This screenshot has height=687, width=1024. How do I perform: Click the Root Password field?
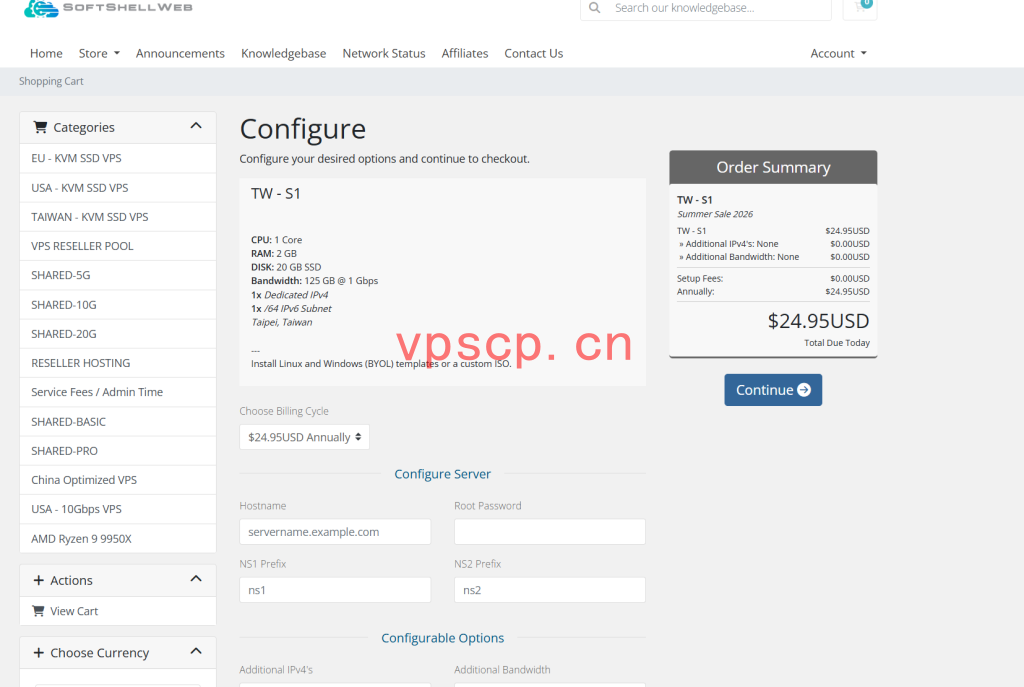(550, 532)
